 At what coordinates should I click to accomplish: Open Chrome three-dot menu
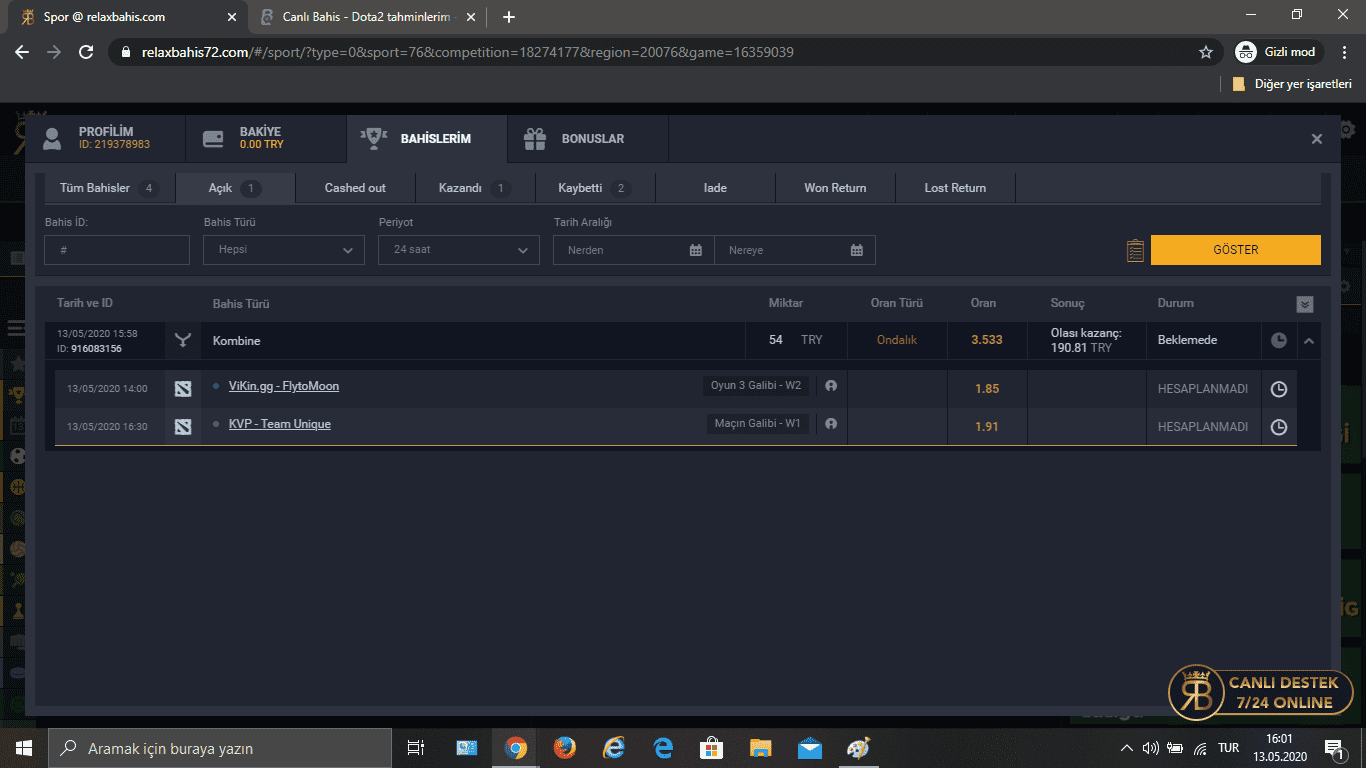[x=1344, y=52]
